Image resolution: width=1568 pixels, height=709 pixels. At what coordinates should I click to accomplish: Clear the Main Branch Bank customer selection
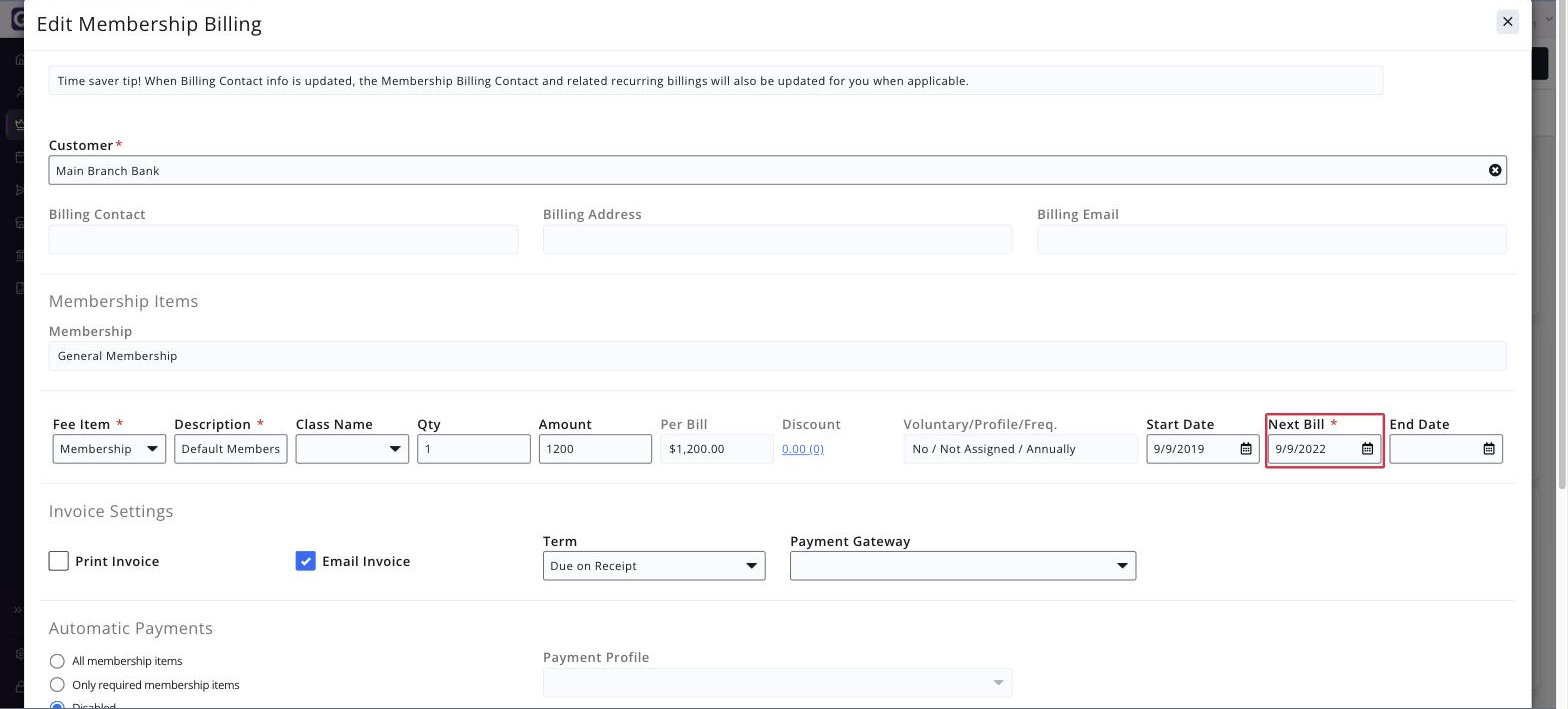coord(1495,170)
